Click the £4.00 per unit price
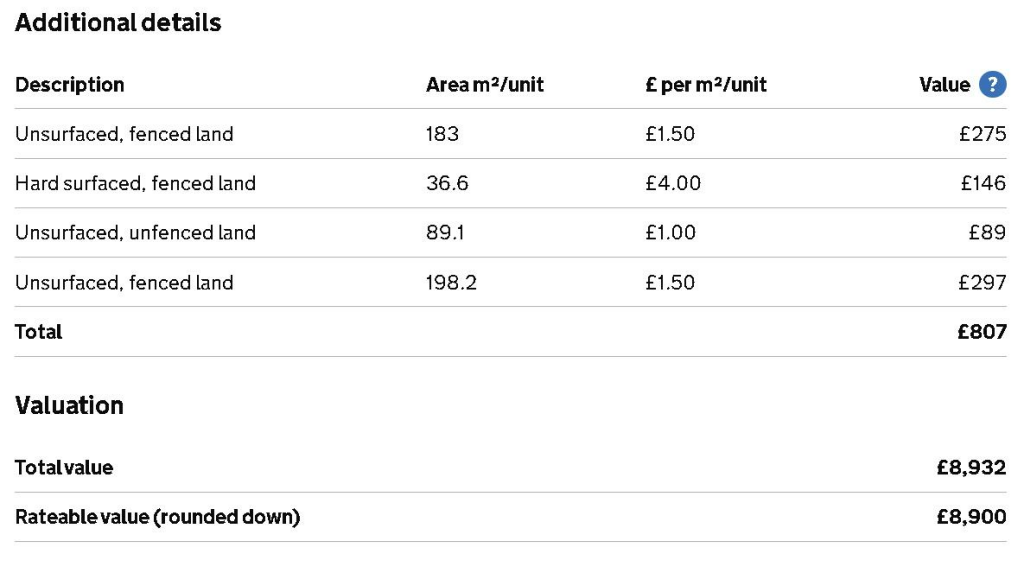This screenshot has width=1024, height=573. point(673,183)
